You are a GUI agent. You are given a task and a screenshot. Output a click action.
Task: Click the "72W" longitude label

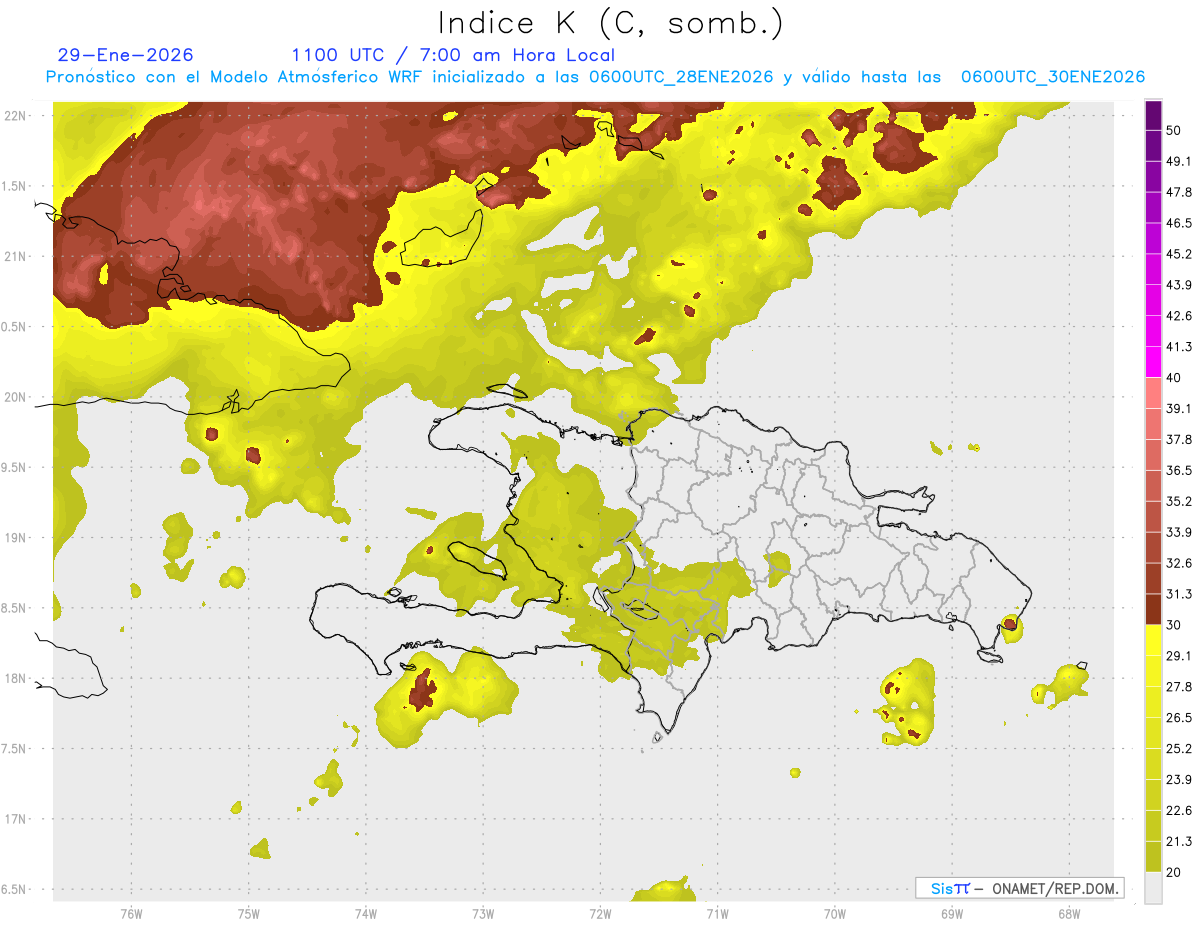[600, 914]
